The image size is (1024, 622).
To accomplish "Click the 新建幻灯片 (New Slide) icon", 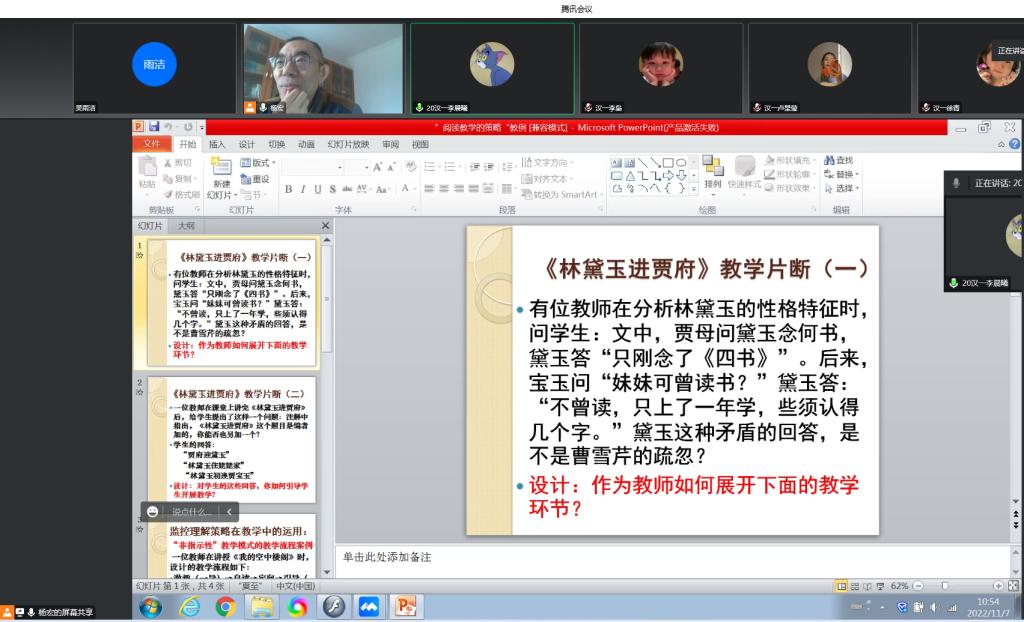I will [221, 167].
